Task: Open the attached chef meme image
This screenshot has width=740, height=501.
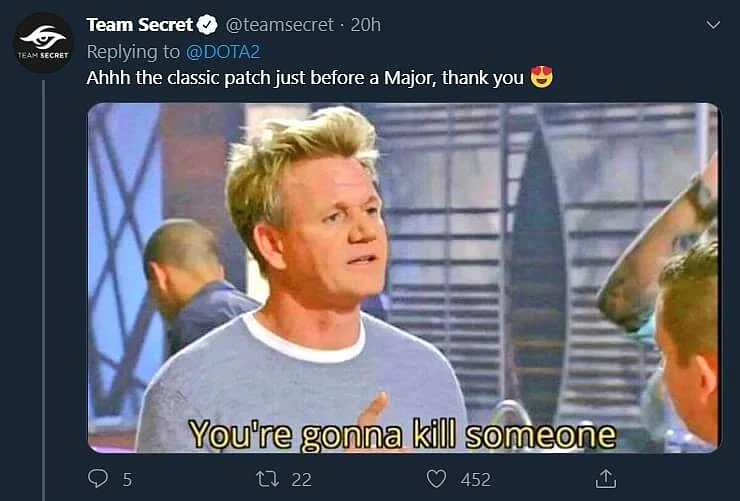Action: [404, 278]
